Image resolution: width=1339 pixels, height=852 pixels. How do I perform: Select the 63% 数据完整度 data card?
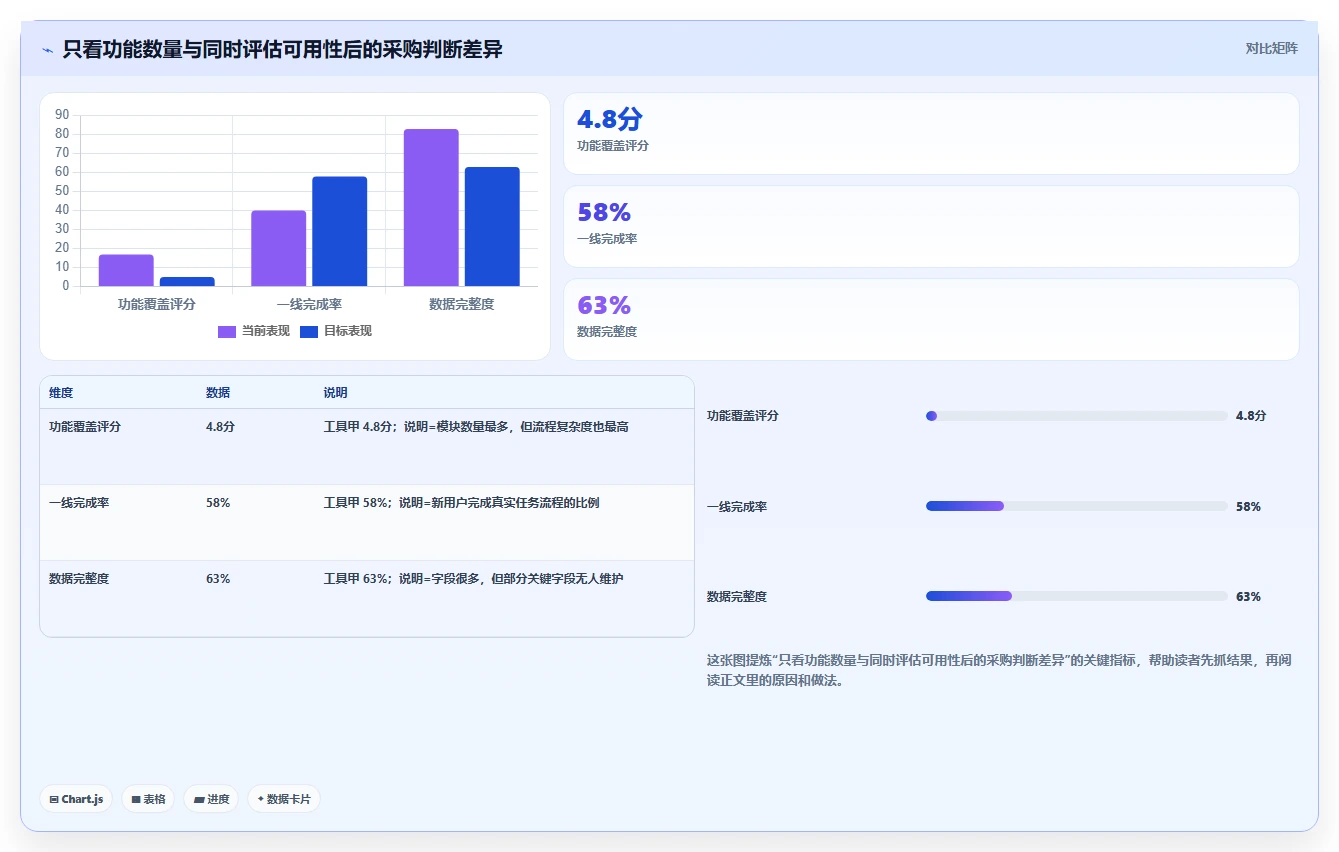point(931,320)
